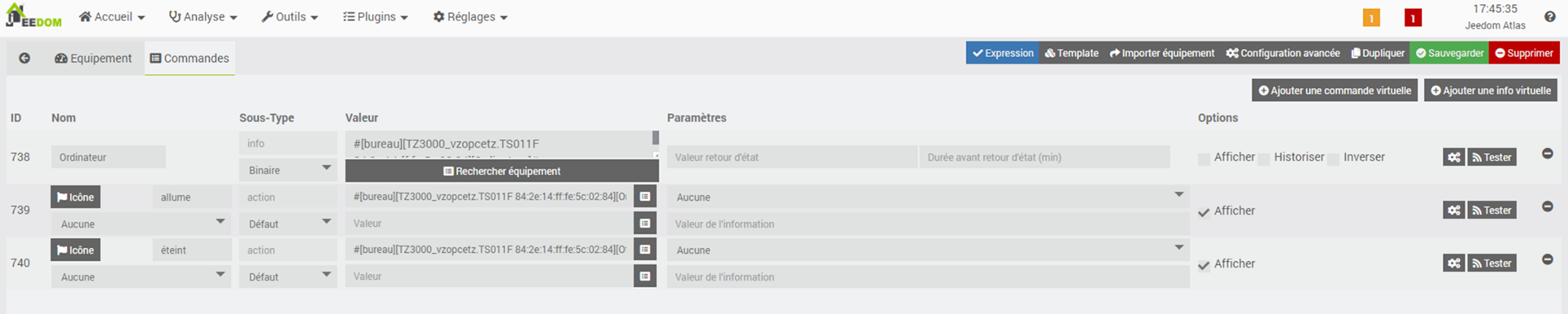
Task: Open advanced settings gear for command 738
Action: pos(1454,157)
